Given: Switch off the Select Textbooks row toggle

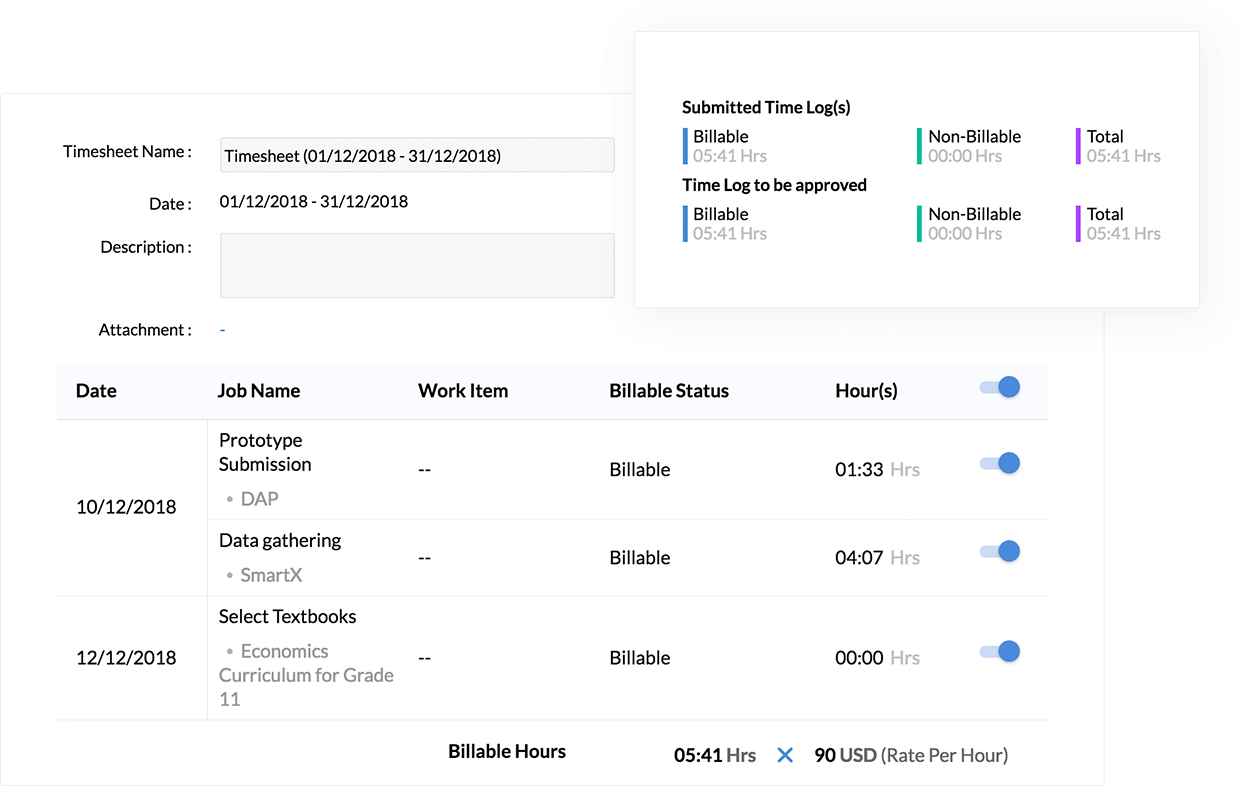Looking at the screenshot, I should (999, 651).
